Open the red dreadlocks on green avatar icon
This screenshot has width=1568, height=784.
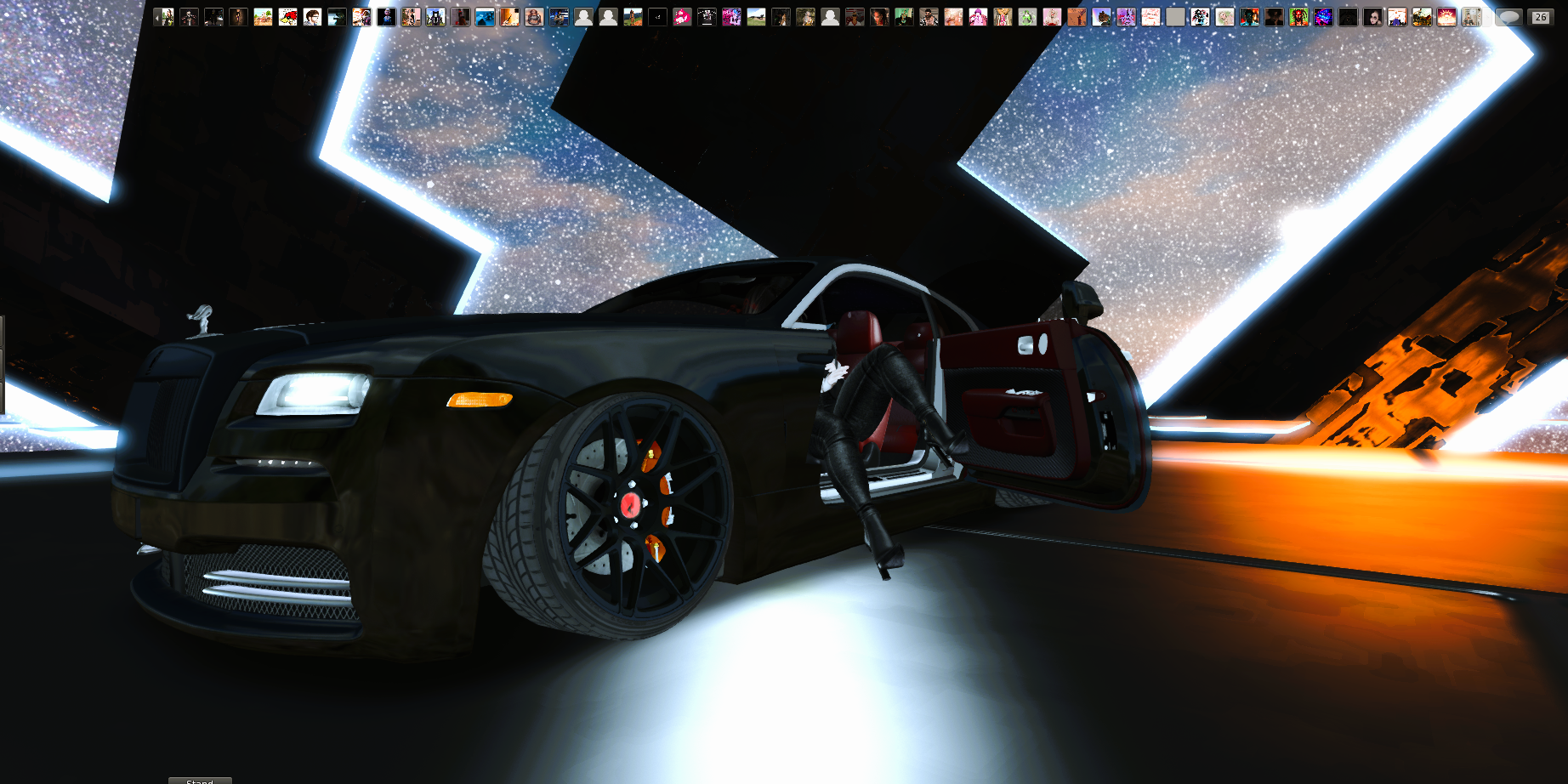point(1298,17)
